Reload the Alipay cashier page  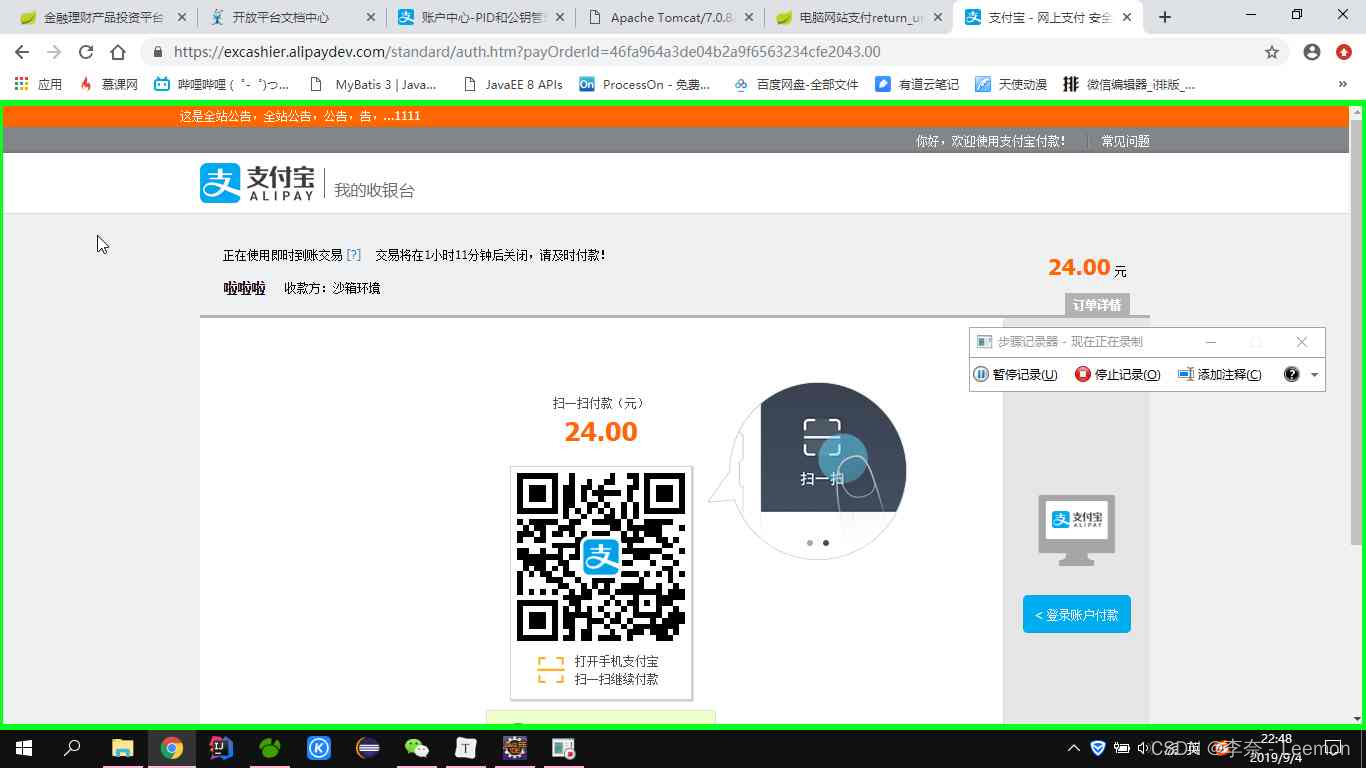pyautogui.click(x=86, y=52)
